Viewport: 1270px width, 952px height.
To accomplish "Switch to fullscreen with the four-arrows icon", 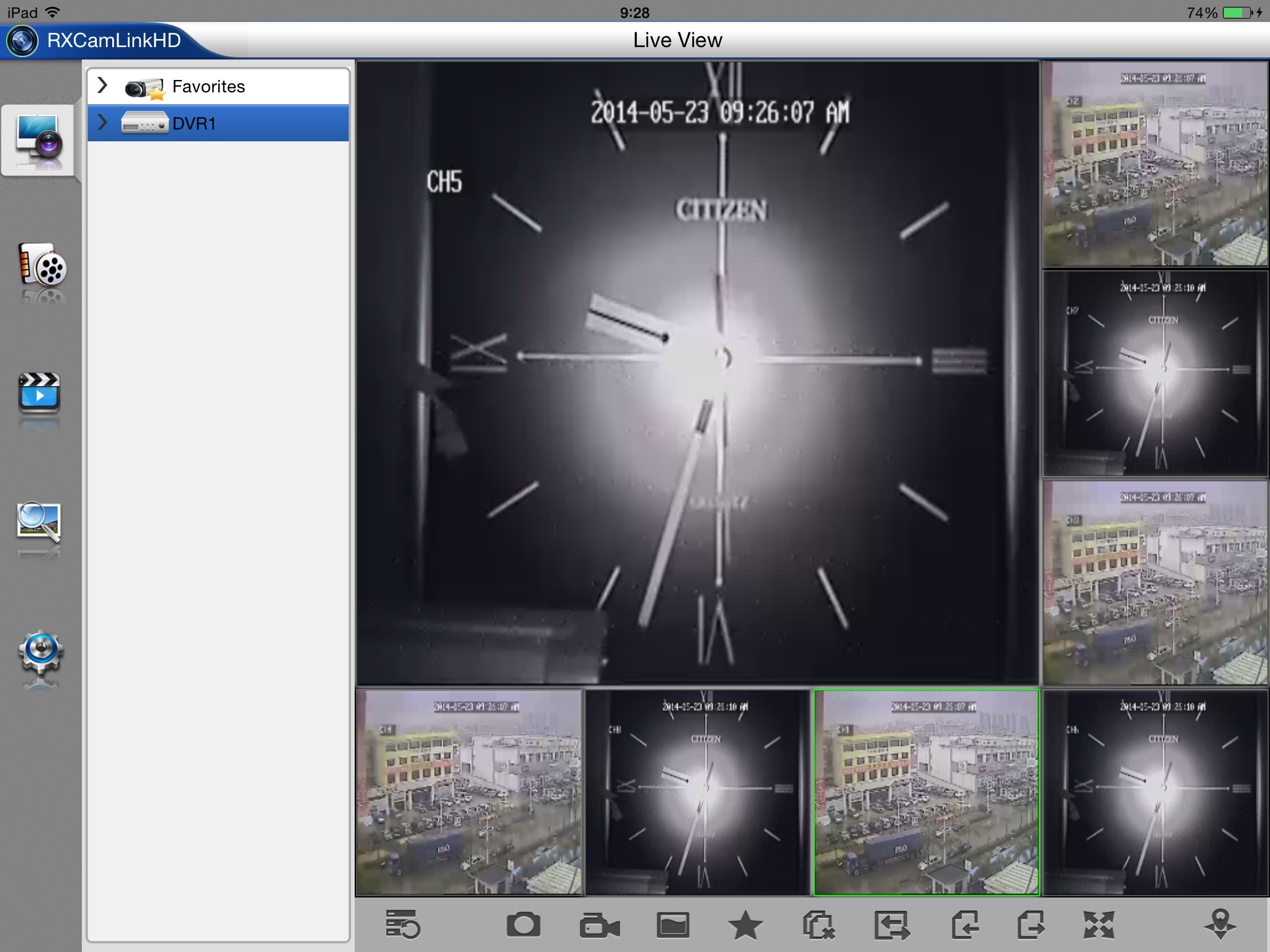I will tap(1098, 925).
